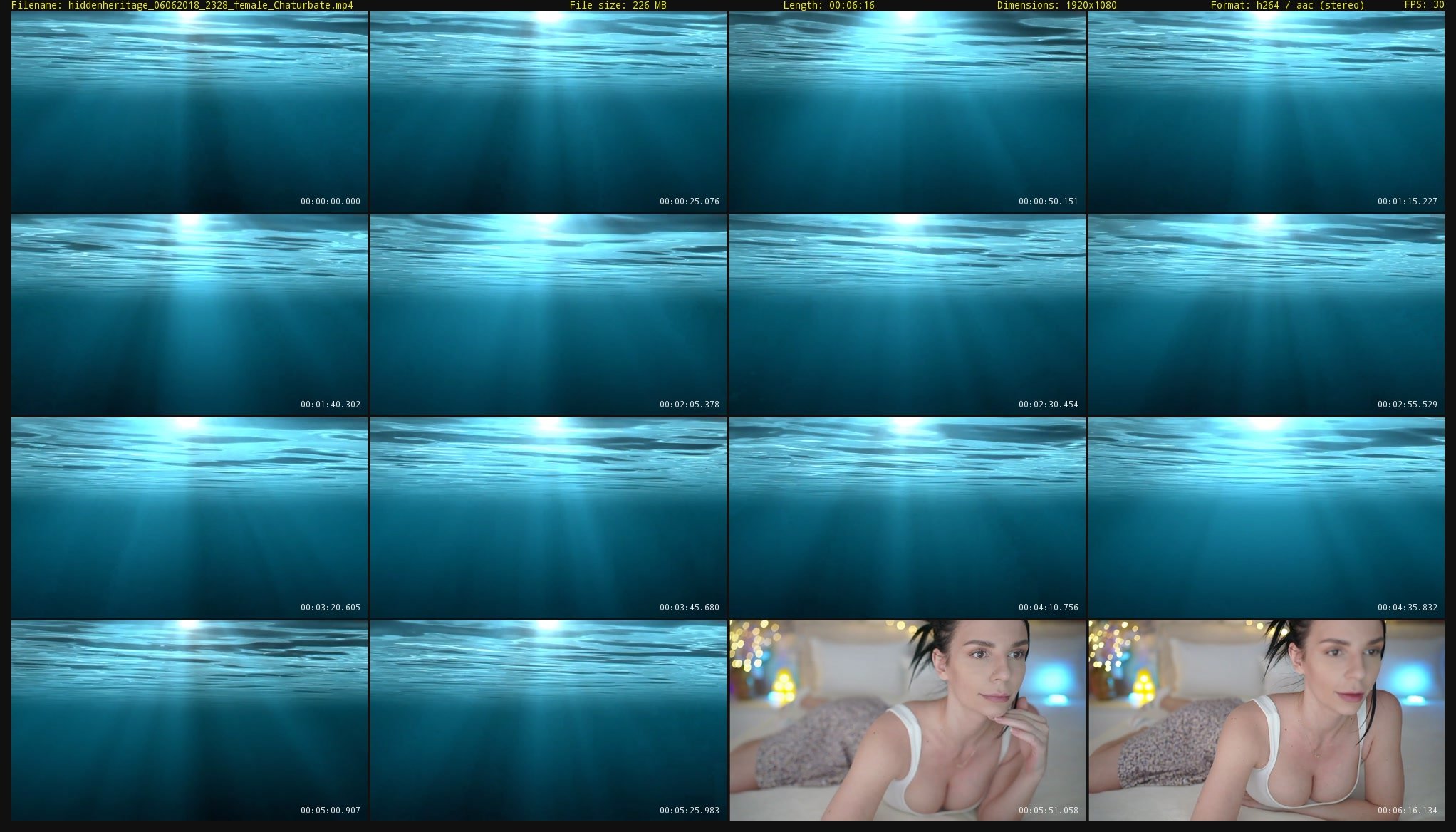This screenshot has width=1456, height=832.
Task: Select thumbnail stamped 00:01:40.302
Action: [189, 315]
